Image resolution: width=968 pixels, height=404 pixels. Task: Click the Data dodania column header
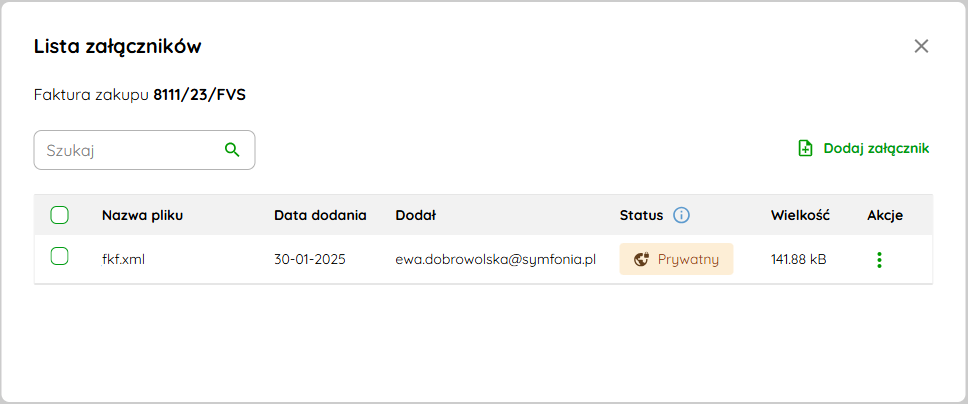click(320, 216)
